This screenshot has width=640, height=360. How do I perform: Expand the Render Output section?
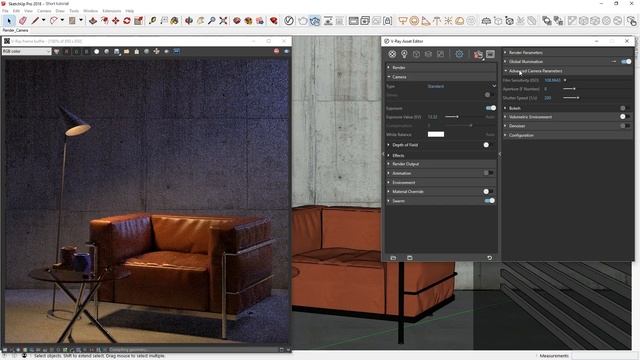(x=441, y=164)
